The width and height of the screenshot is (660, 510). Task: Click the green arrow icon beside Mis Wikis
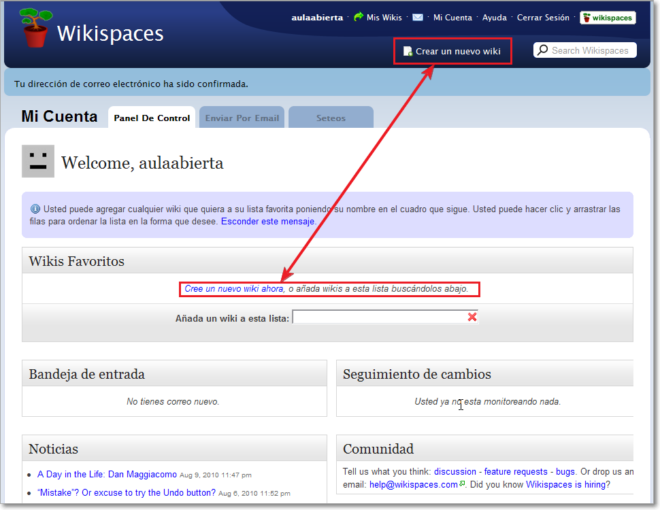tap(358, 17)
